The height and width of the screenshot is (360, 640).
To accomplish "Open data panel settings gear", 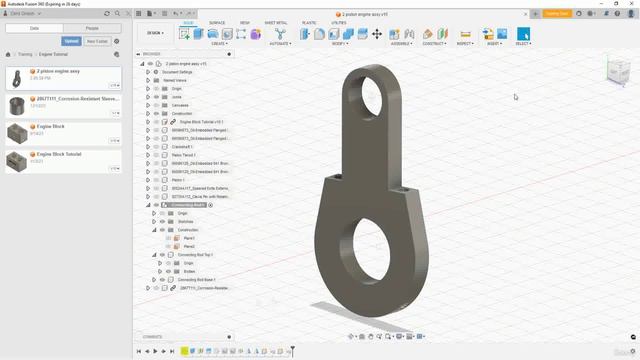I will 117,41.
